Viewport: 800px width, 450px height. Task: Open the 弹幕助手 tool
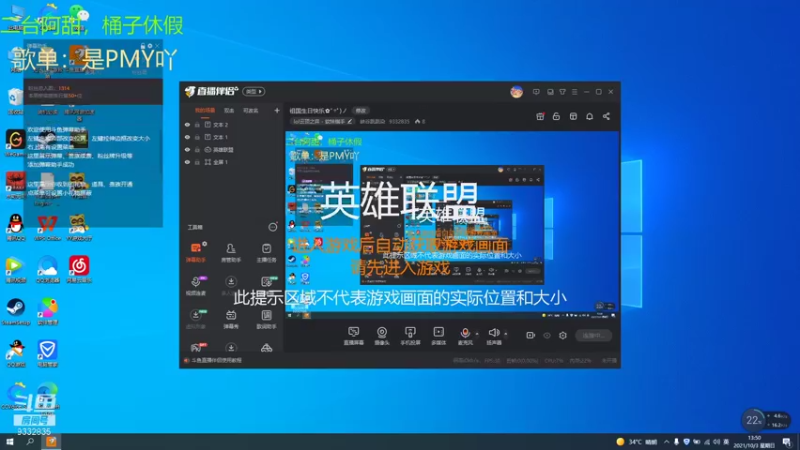point(196,253)
